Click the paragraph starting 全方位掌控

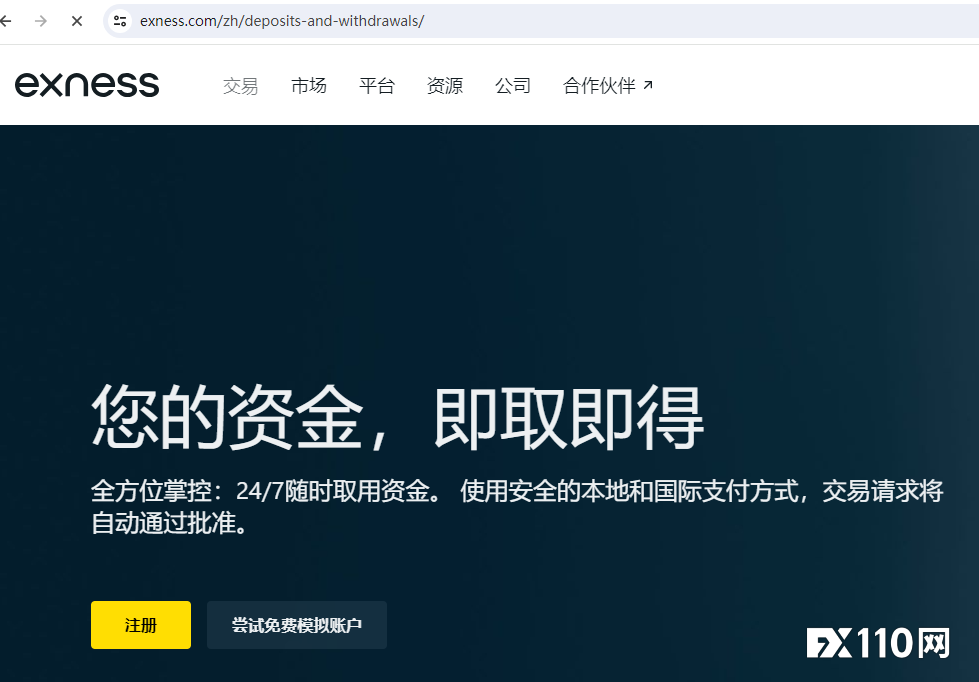[517, 507]
